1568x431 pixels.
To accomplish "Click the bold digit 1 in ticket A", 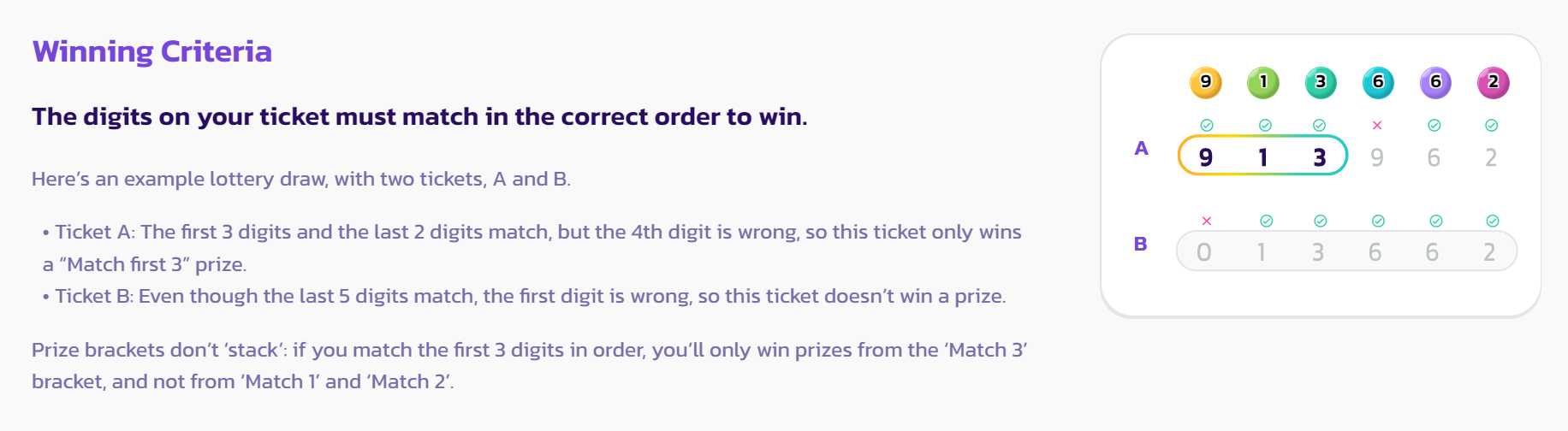I will click(1262, 157).
